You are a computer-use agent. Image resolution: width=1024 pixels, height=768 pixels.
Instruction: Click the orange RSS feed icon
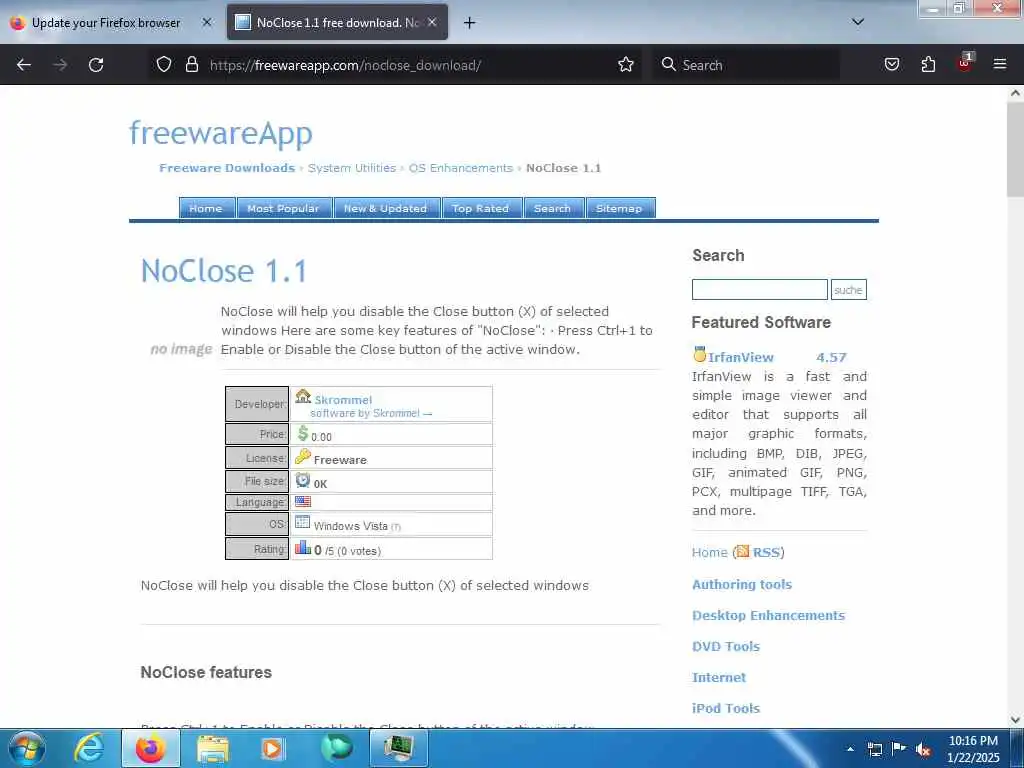coord(743,552)
